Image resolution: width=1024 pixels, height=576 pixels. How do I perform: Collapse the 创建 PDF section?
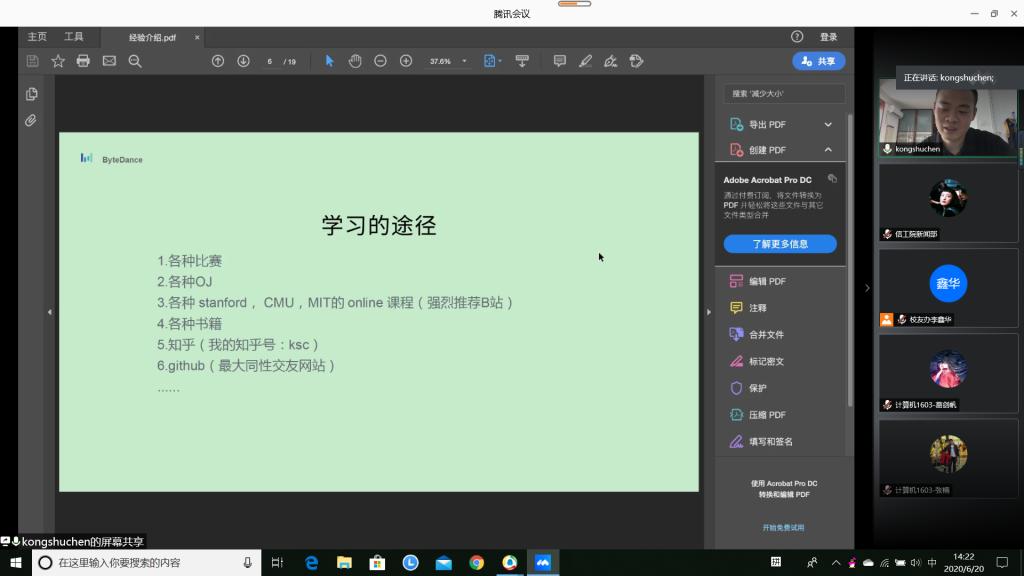pyautogui.click(x=828, y=150)
